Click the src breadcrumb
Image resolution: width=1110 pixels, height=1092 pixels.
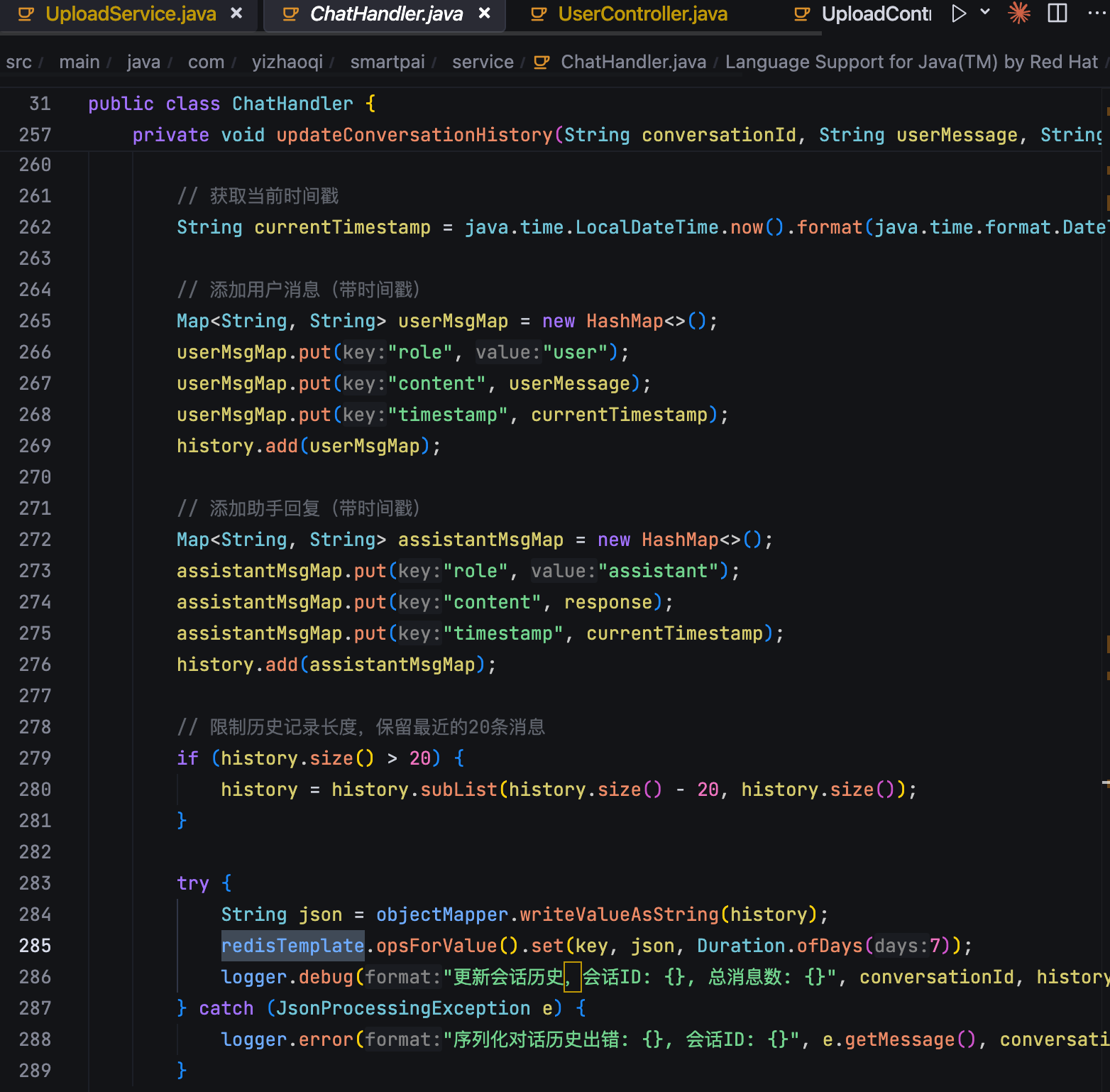pyautogui.click(x=19, y=62)
